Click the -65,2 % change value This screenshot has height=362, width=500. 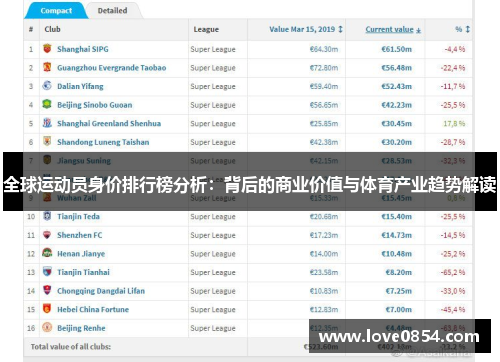coord(453,273)
